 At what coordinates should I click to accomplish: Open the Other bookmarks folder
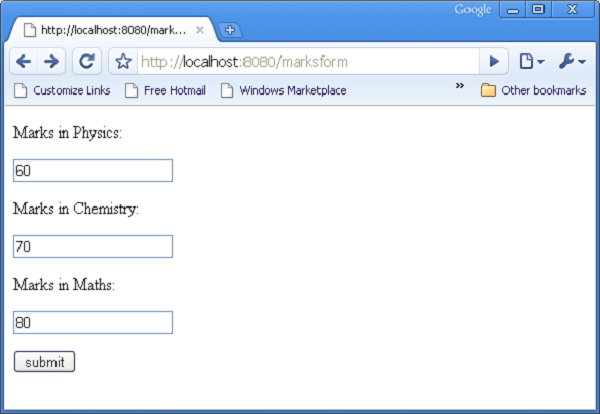(533, 91)
